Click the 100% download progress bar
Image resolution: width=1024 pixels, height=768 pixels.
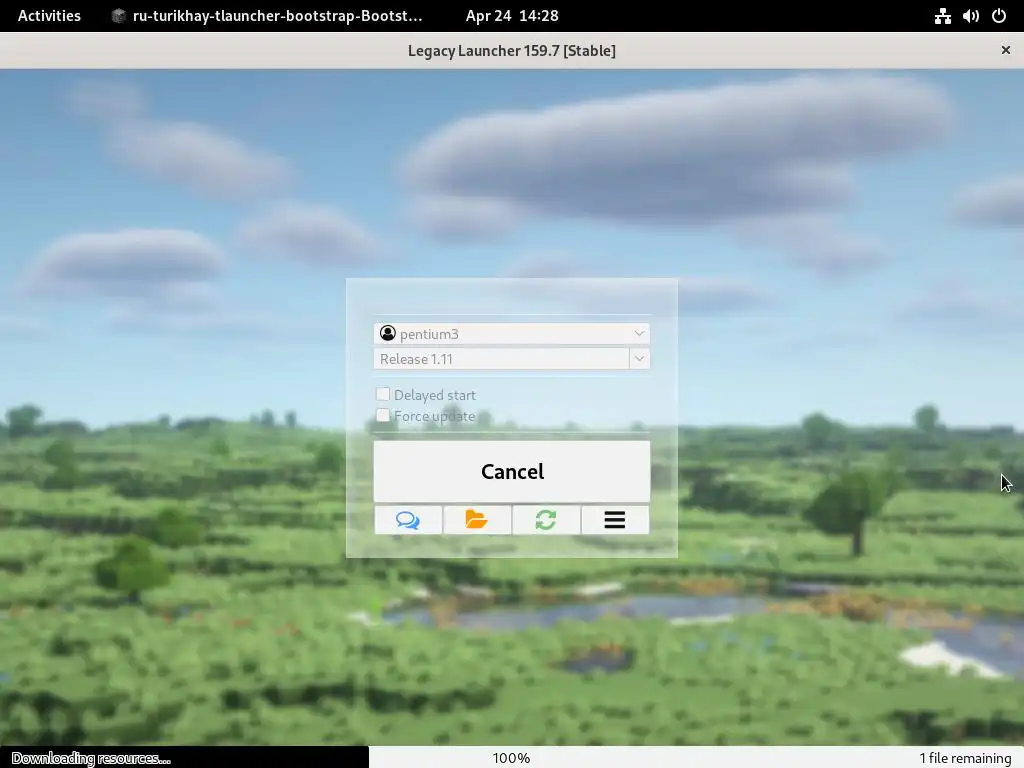coord(511,758)
